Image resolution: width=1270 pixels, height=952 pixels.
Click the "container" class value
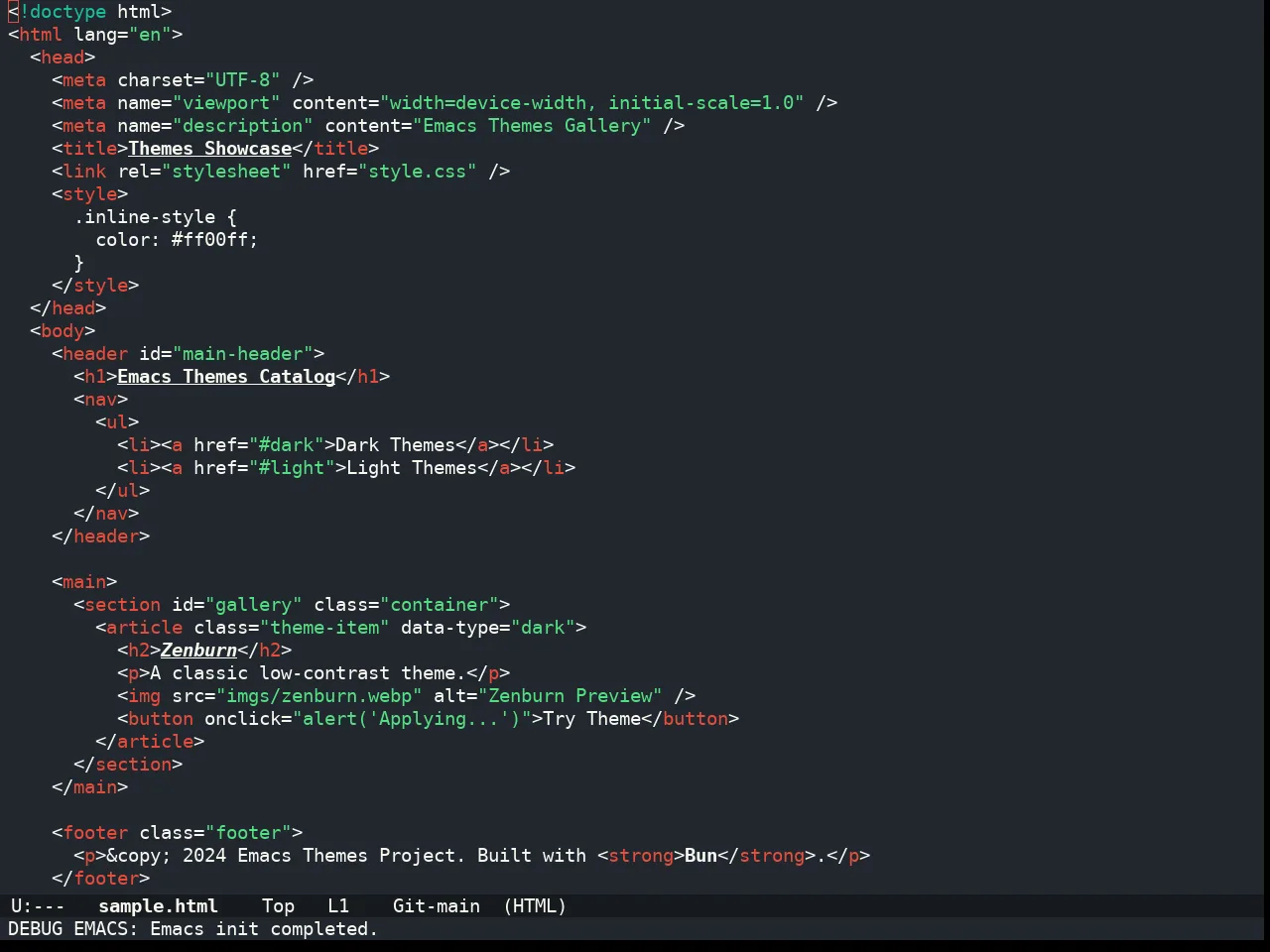(x=440, y=604)
